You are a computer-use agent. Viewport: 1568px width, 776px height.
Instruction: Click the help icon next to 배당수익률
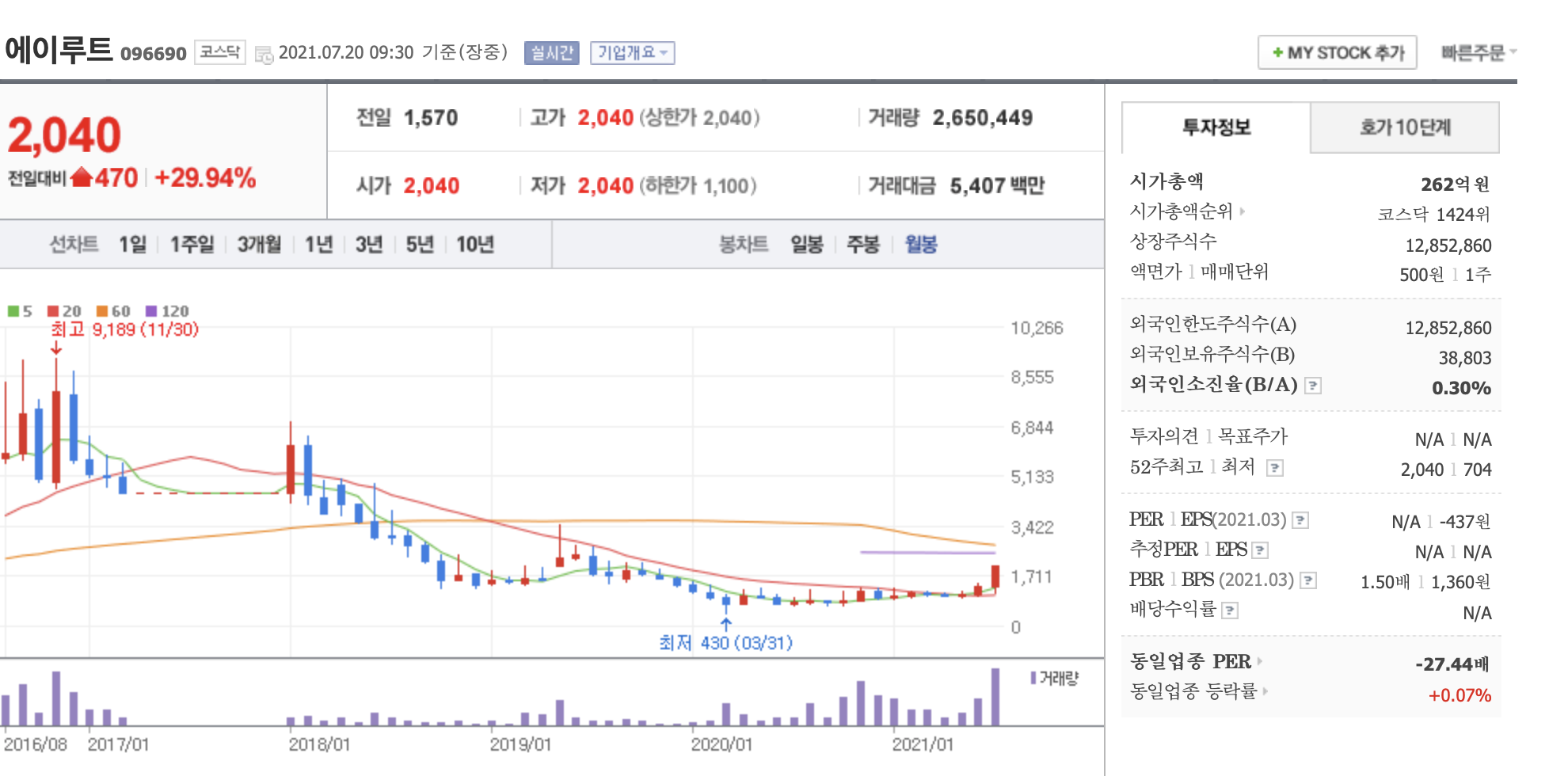click(x=1230, y=611)
